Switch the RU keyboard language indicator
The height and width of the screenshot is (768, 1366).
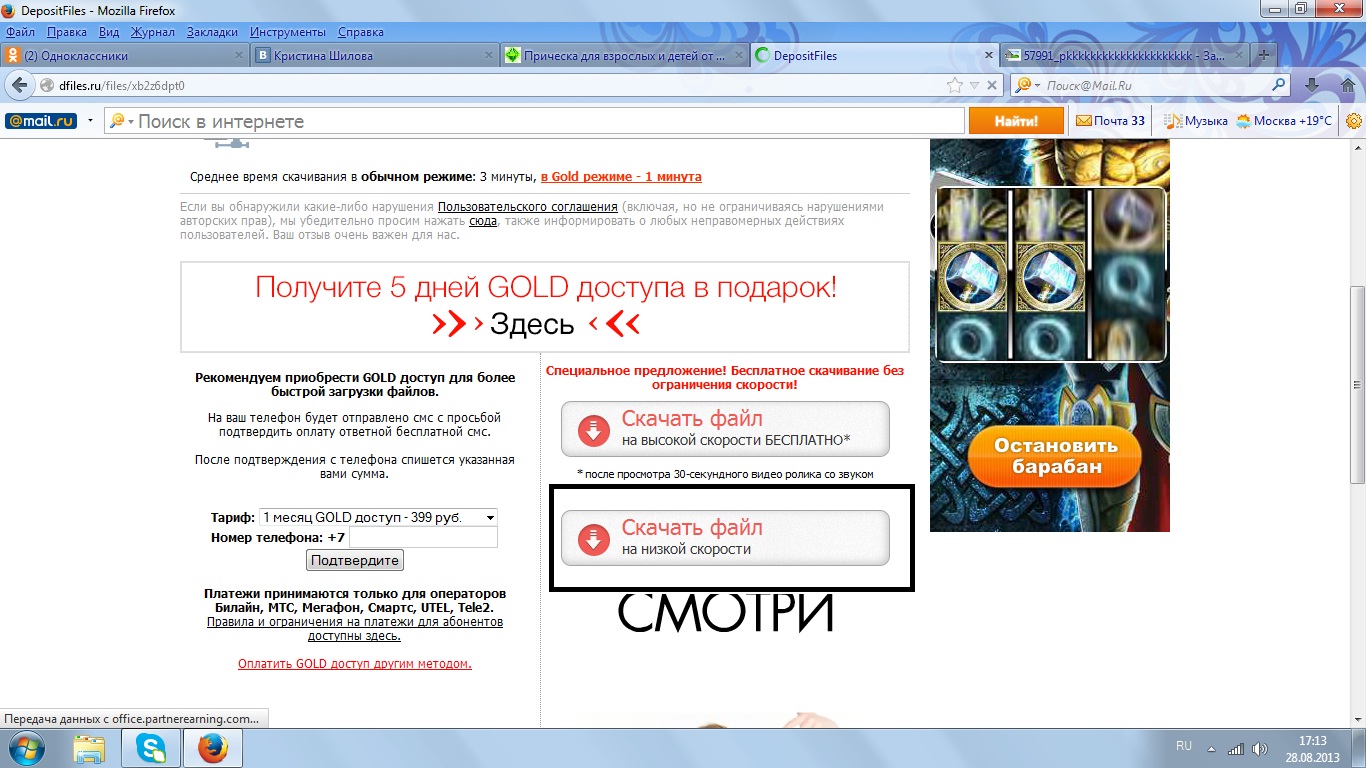[x=1184, y=746]
